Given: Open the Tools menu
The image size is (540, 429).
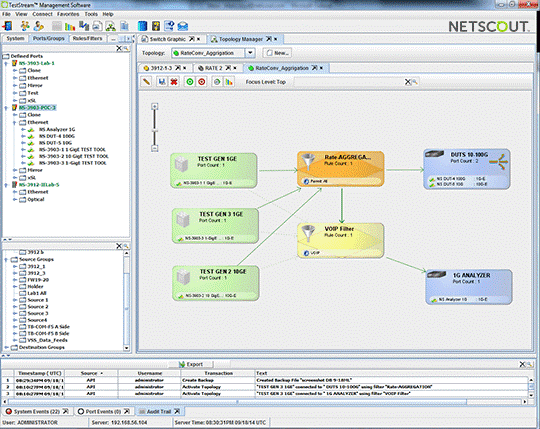Looking at the screenshot, I should (x=91, y=14).
